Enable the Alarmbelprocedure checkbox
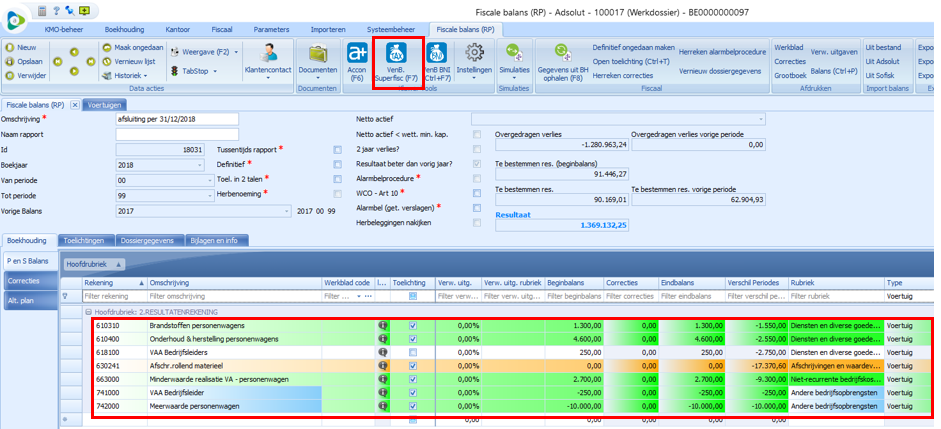The height and width of the screenshot is (429, 941). 477,178
